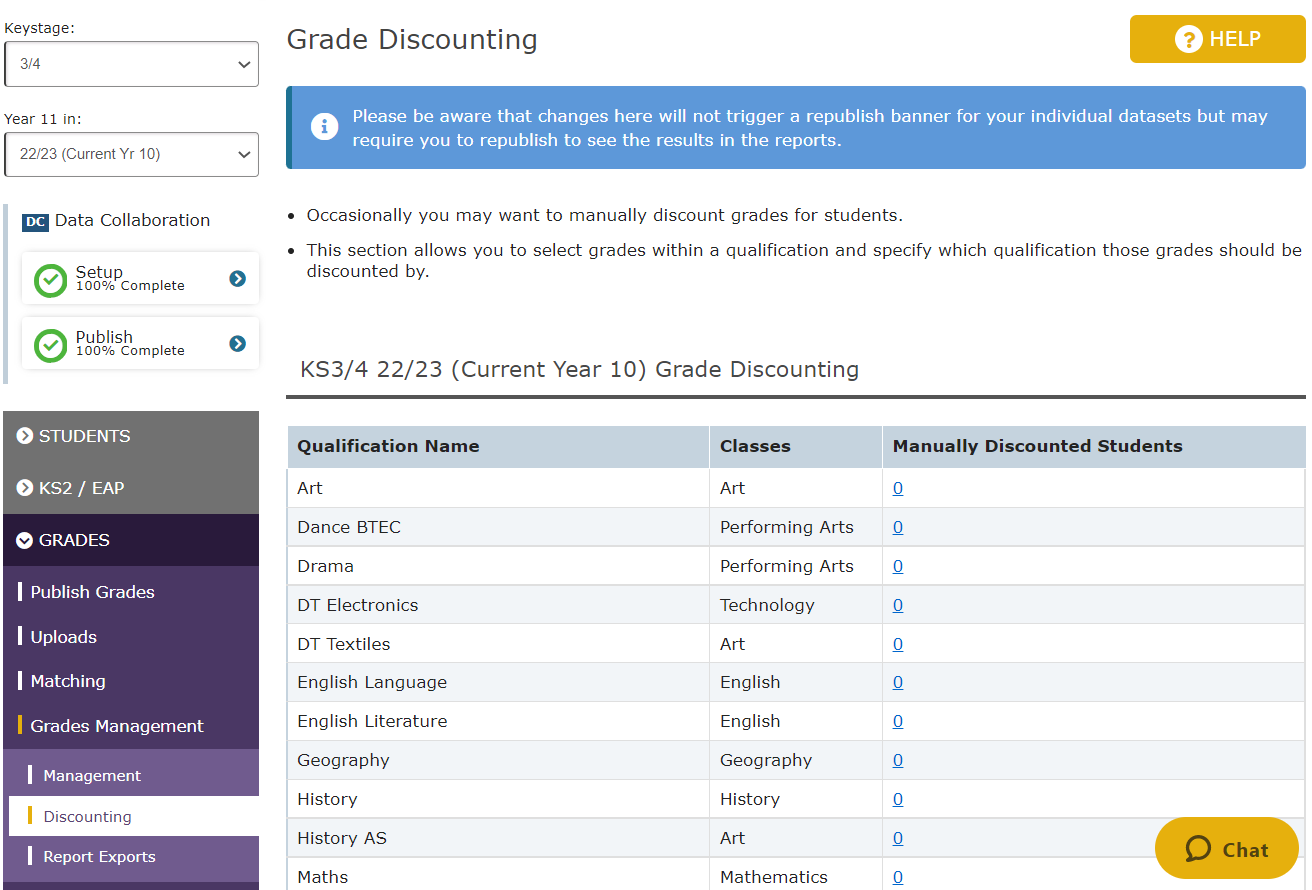Click the Publish green checkmark icon
Viewport: 1312px width, 890px height.
pyautogui.click(x=50, y=345)
